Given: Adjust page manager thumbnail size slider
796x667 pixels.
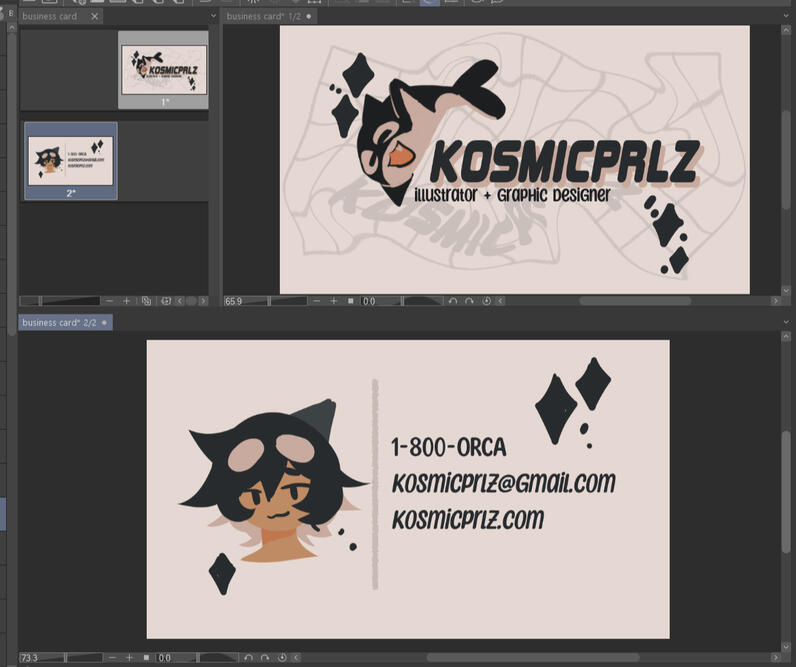Looking at the screenshot, I should 61,301.
